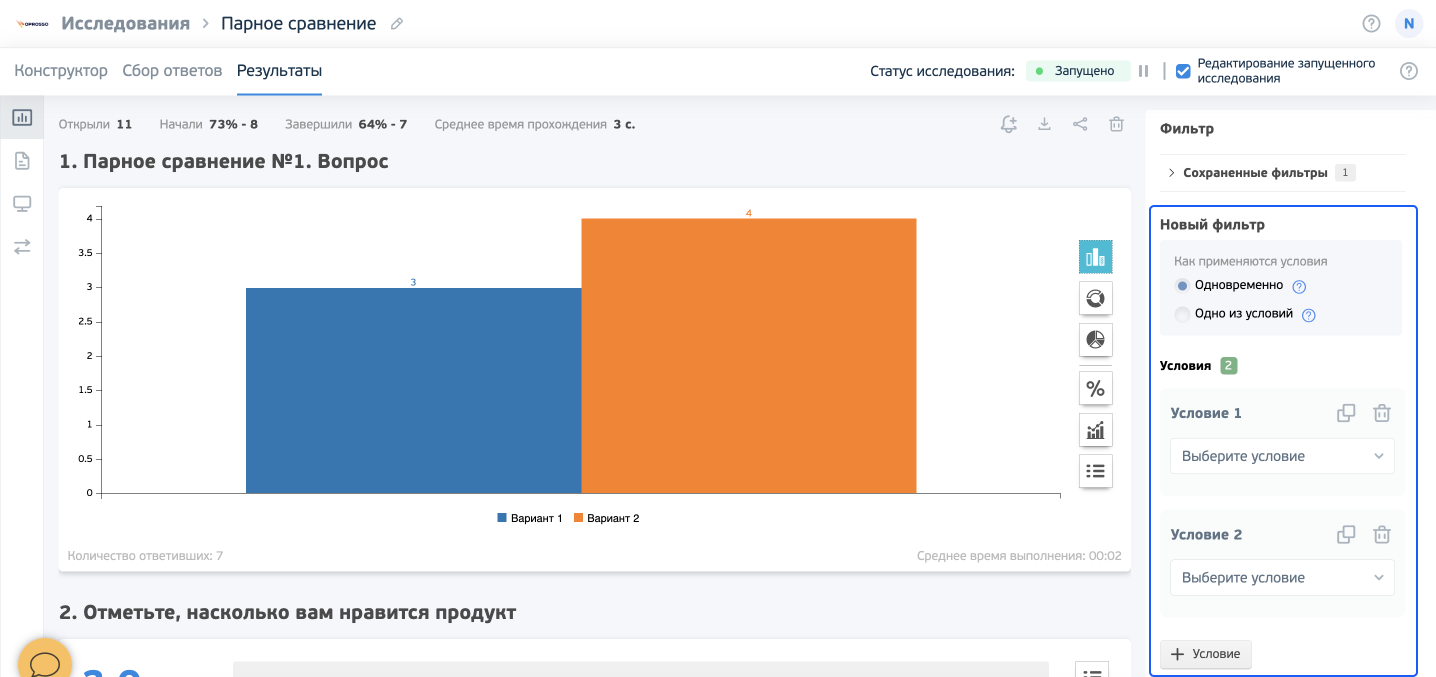Screen dimensions: 1436x677
Task: Click heading 1. Парное сравнение №1. Вопрос
Action: tap(224, 161)
